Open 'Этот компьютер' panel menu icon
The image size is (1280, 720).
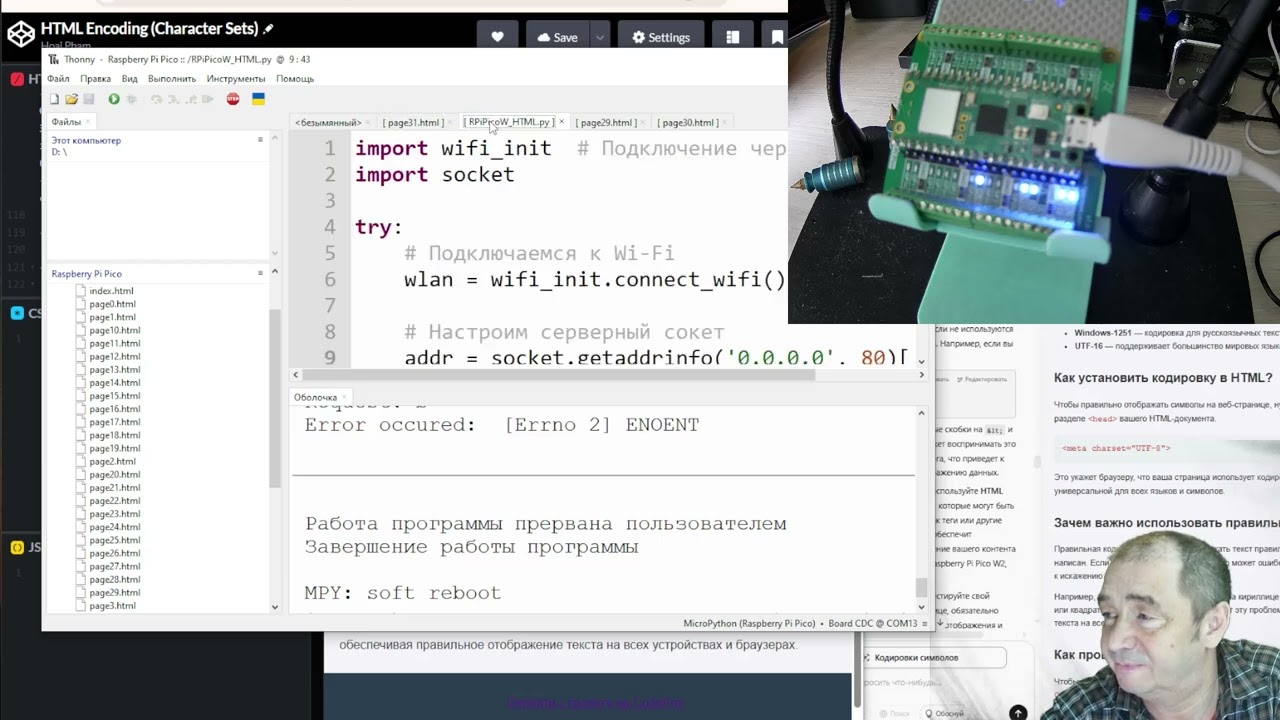[x=260, y=140]
